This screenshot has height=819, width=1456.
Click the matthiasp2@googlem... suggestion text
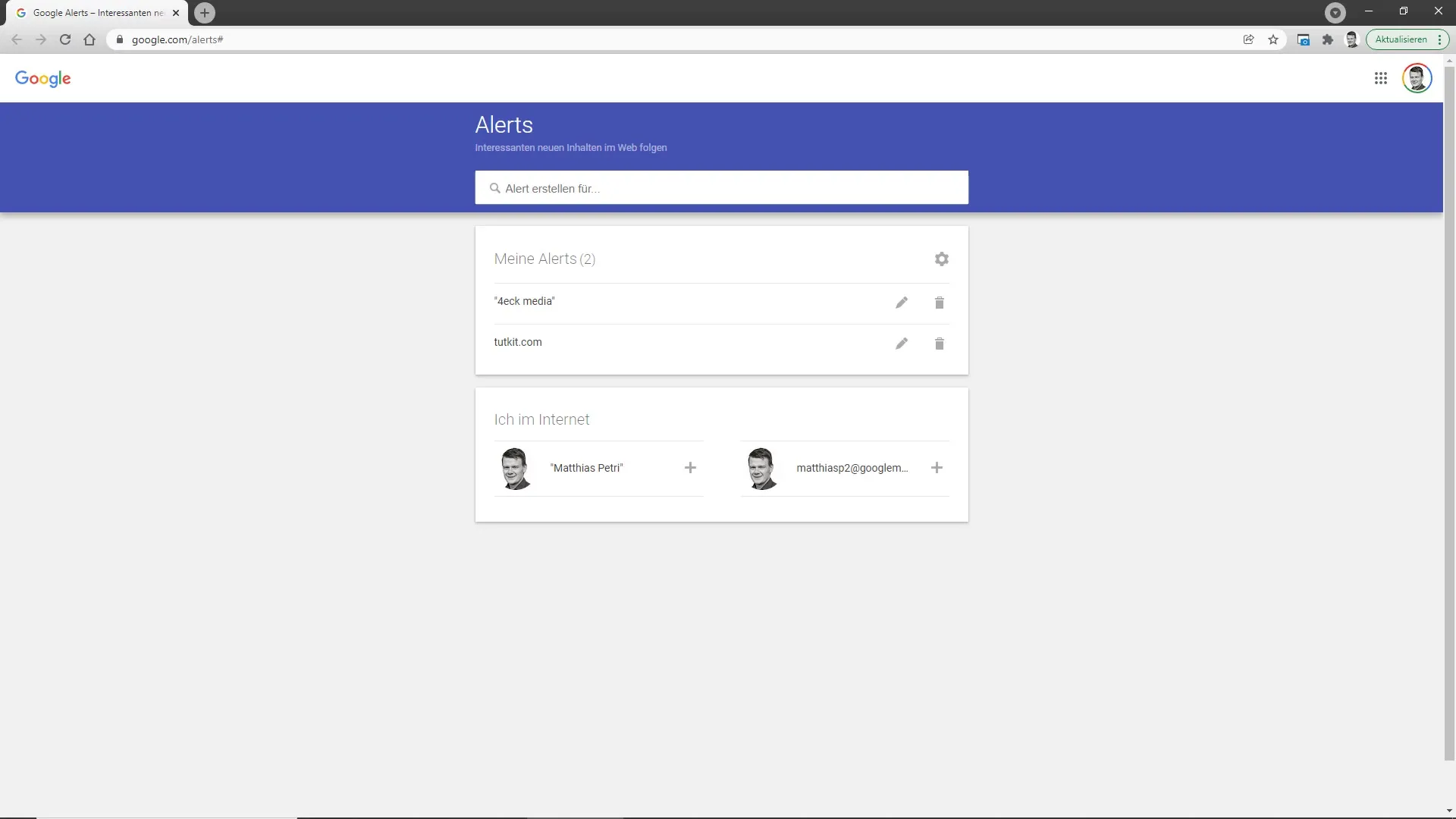click(x=852, y=468)
